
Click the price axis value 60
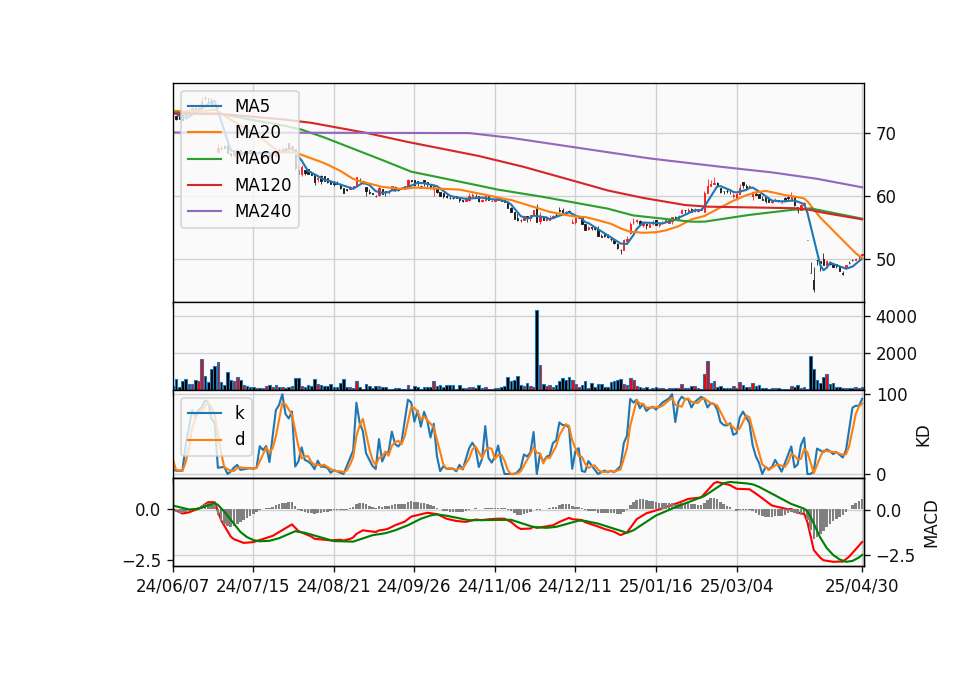coord(886,197)
